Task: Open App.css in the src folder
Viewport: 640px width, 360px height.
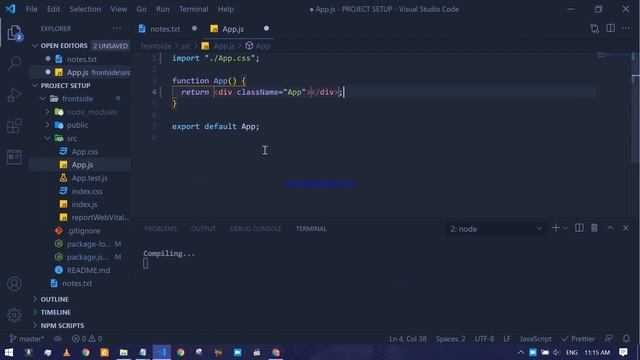Action: pyautogui.click(x=84, y=151)
